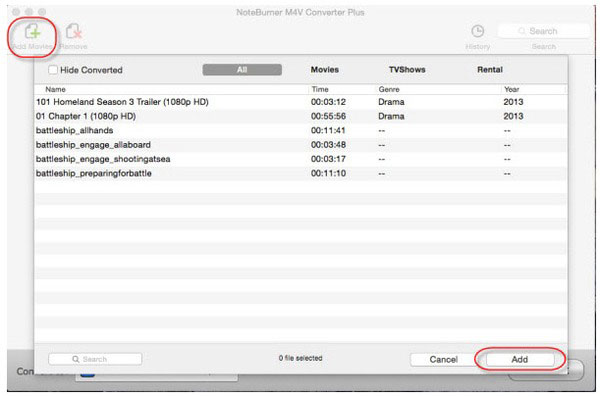Click the 00:03:17 time cell
The height and width of the screenshot is (396, 600).
tap(328, 159)
